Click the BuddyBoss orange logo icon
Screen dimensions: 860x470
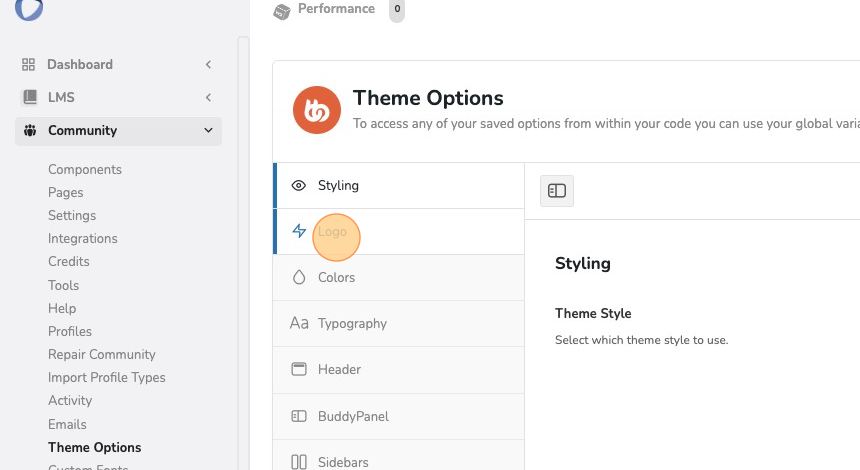click(x=316, y=110)
